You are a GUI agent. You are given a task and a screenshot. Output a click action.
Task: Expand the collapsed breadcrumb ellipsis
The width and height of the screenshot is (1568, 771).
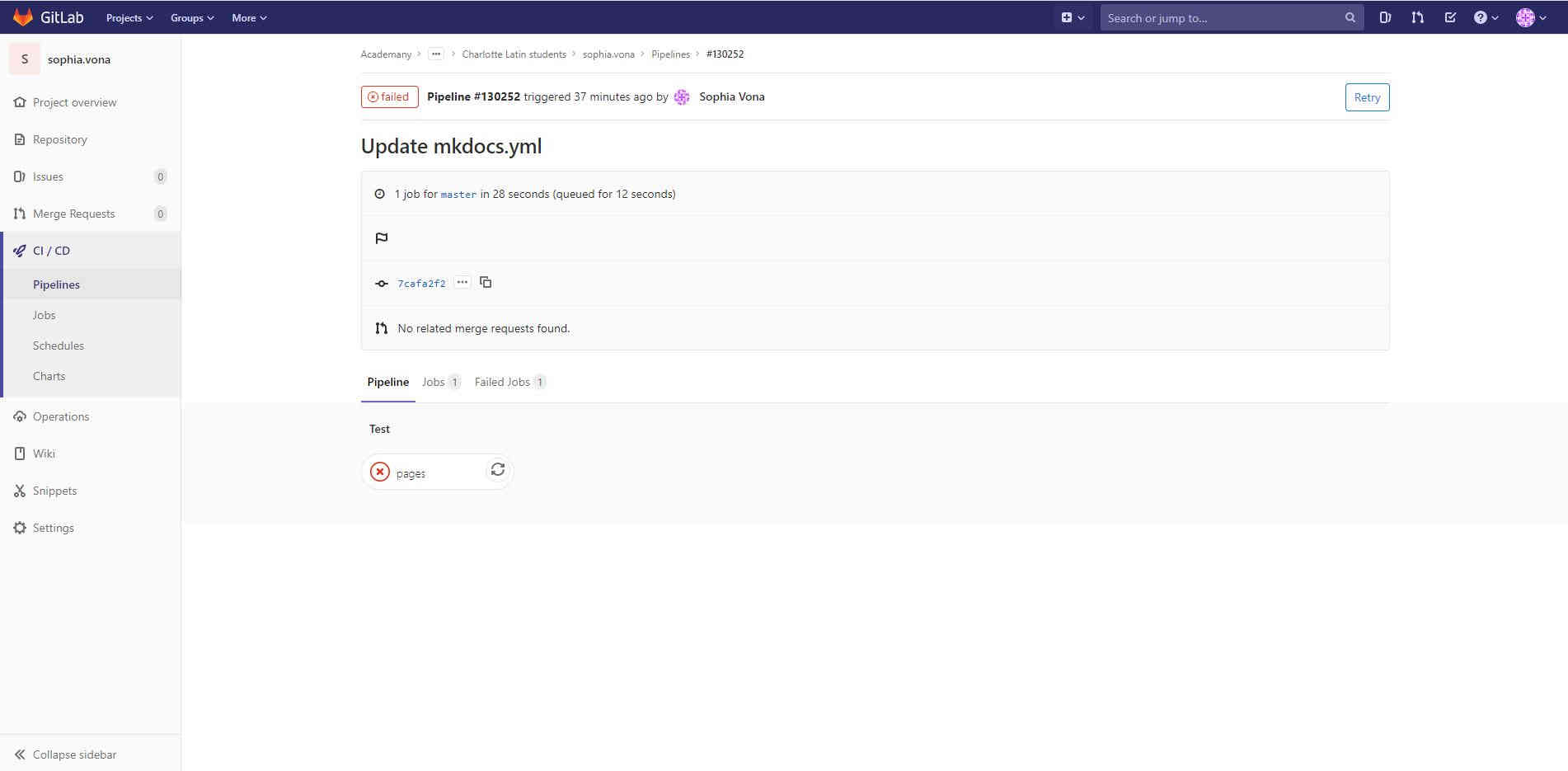[x=436, y=54]
